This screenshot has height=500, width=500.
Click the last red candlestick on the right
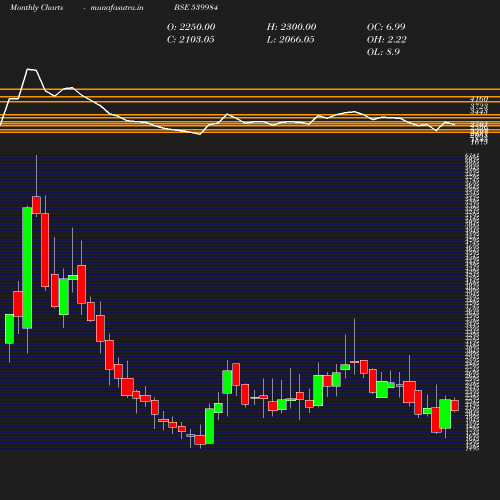pos(455,406)
